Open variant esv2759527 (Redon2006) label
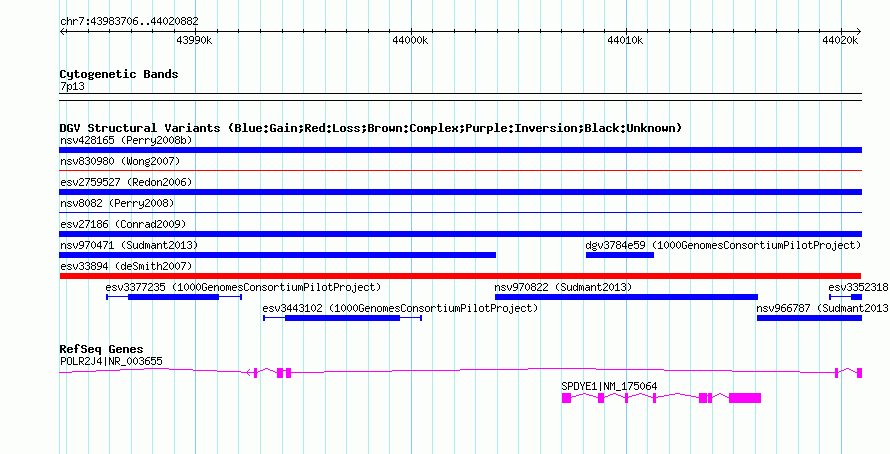This screenshot has width=890, height=454. tap(126, 182)
